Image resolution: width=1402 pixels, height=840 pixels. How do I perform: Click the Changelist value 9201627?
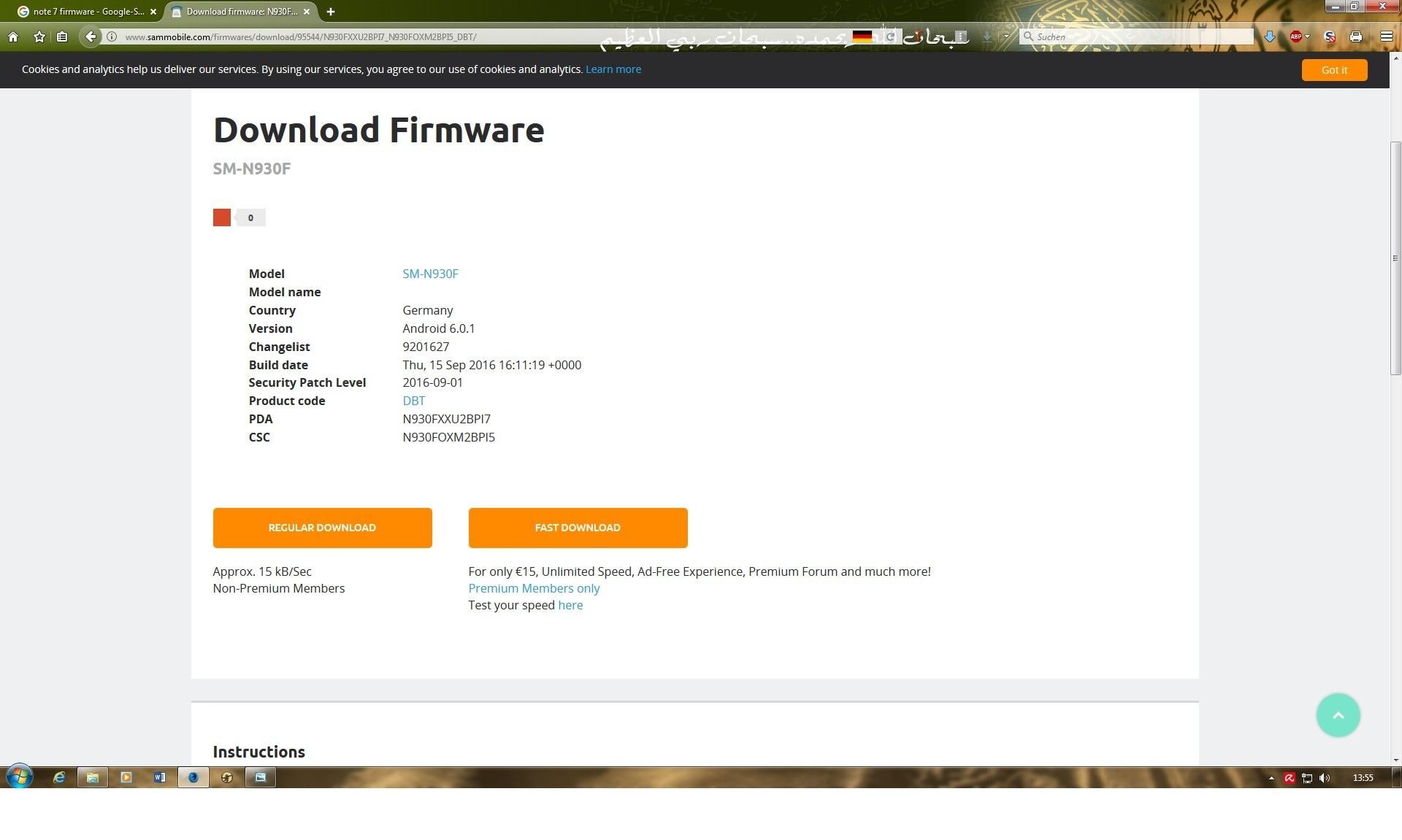pos(426,347)
